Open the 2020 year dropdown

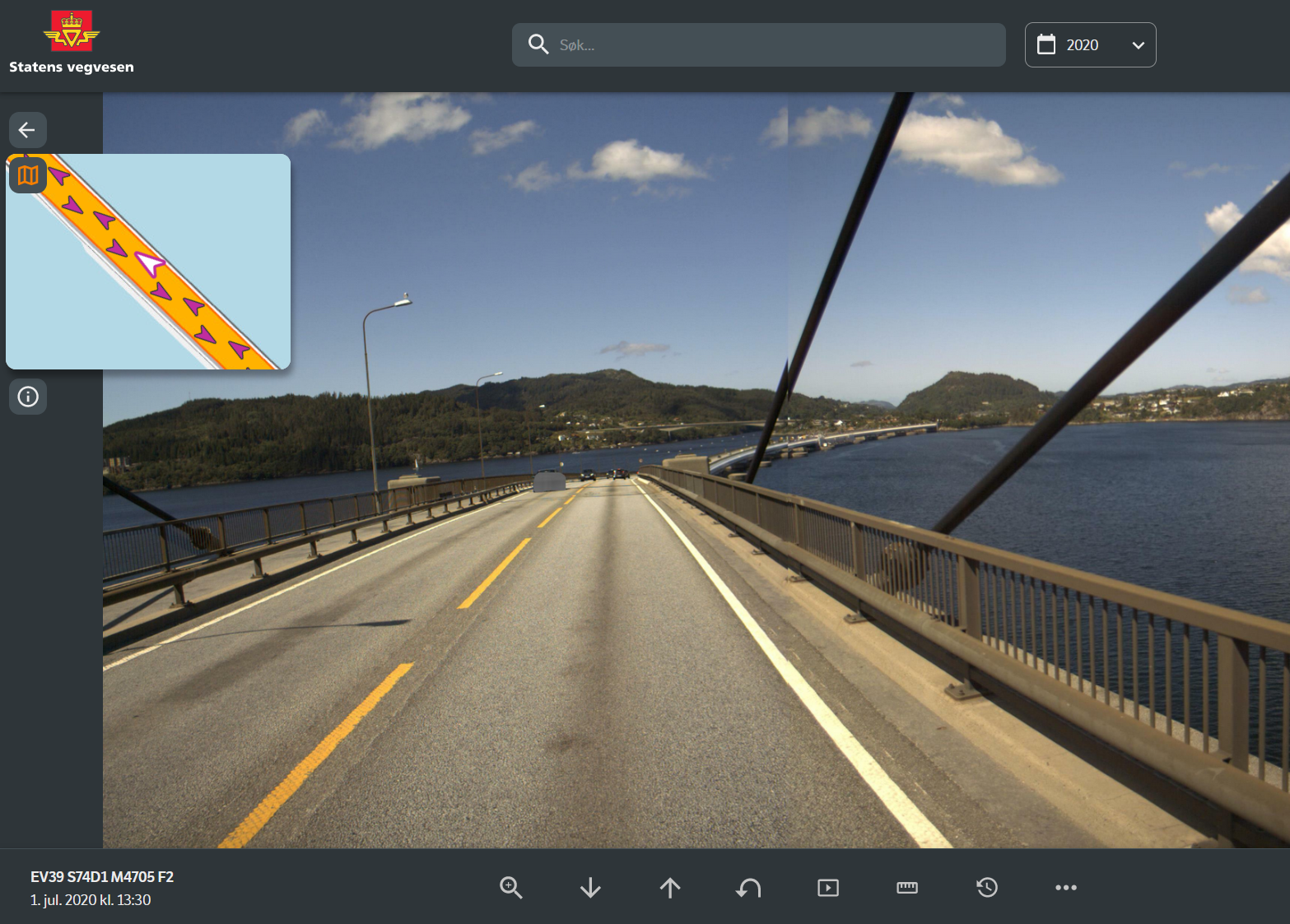coord(1089,45)
